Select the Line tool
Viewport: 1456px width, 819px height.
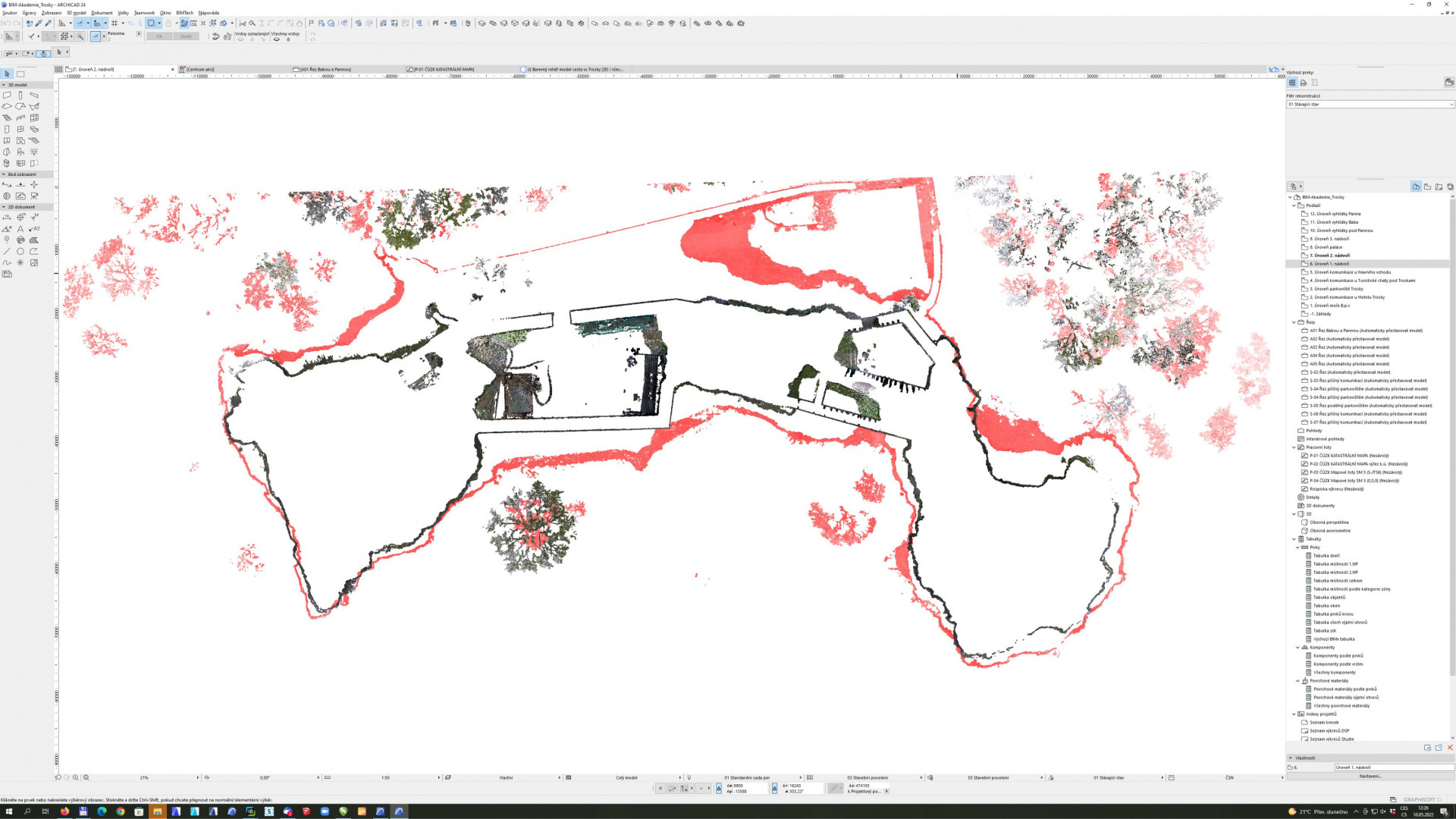point(7,252)
